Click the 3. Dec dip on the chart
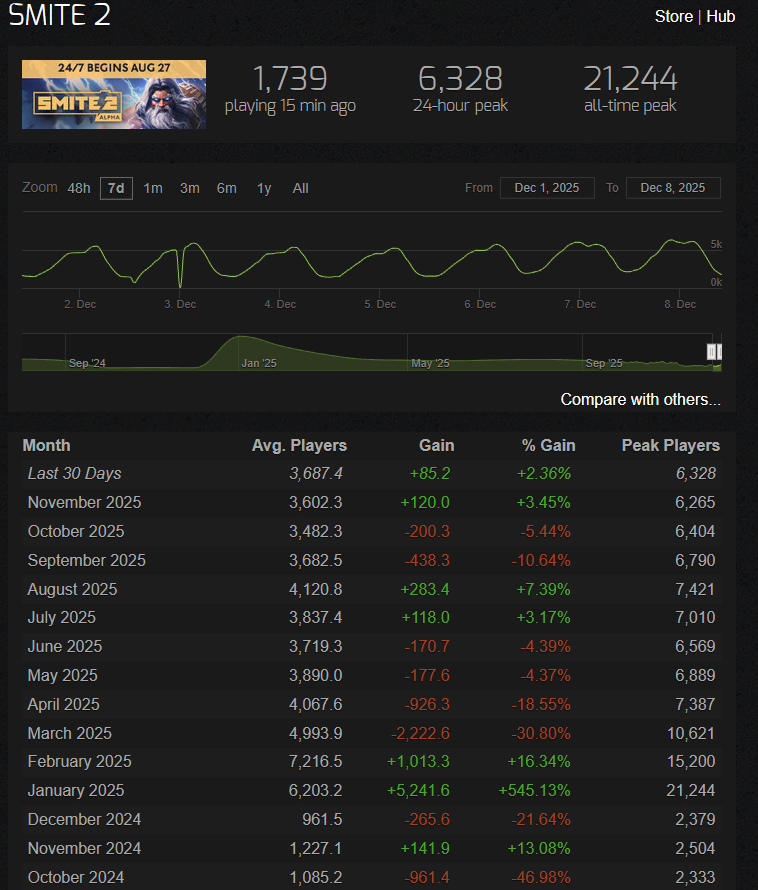Screen dimensions: 758x890 pos(180,286)
